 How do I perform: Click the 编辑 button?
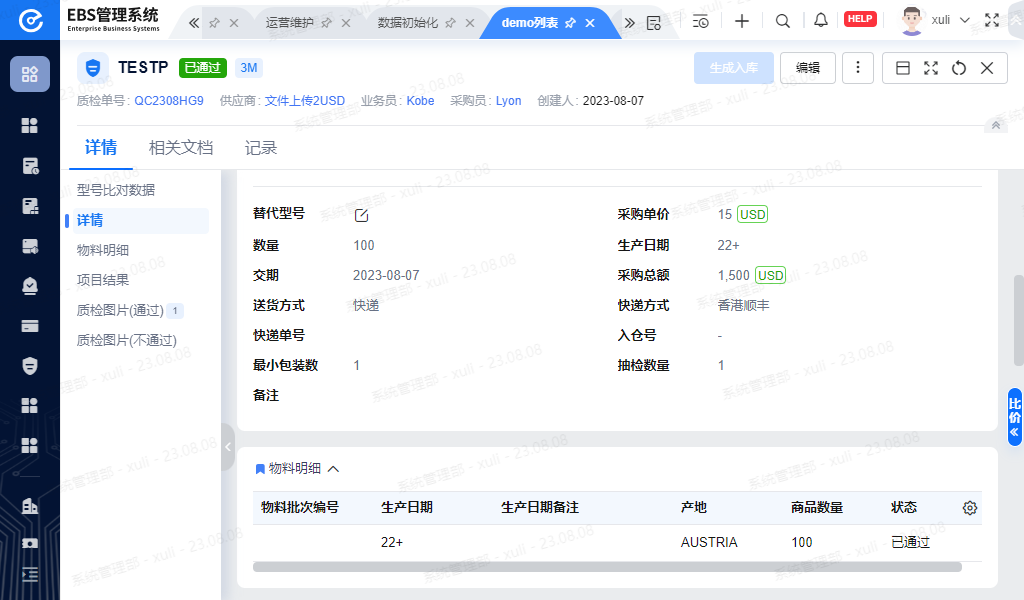click(x=808, y=68)
